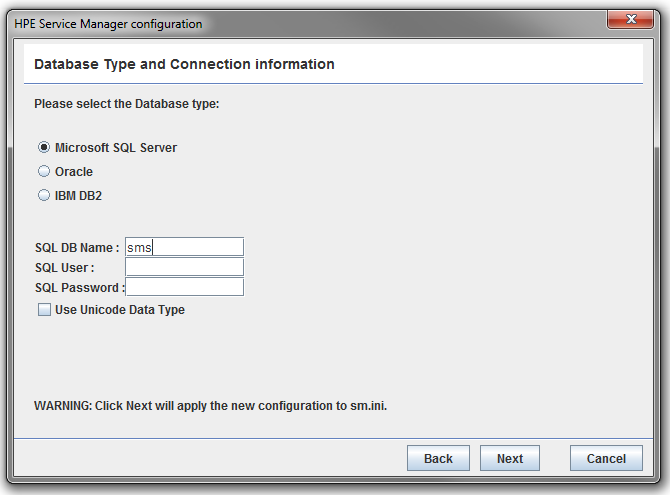Click the 'SQL User :' label
This screenshot has width=670, height=495.
pyautogui.click(x=65, y=268)
